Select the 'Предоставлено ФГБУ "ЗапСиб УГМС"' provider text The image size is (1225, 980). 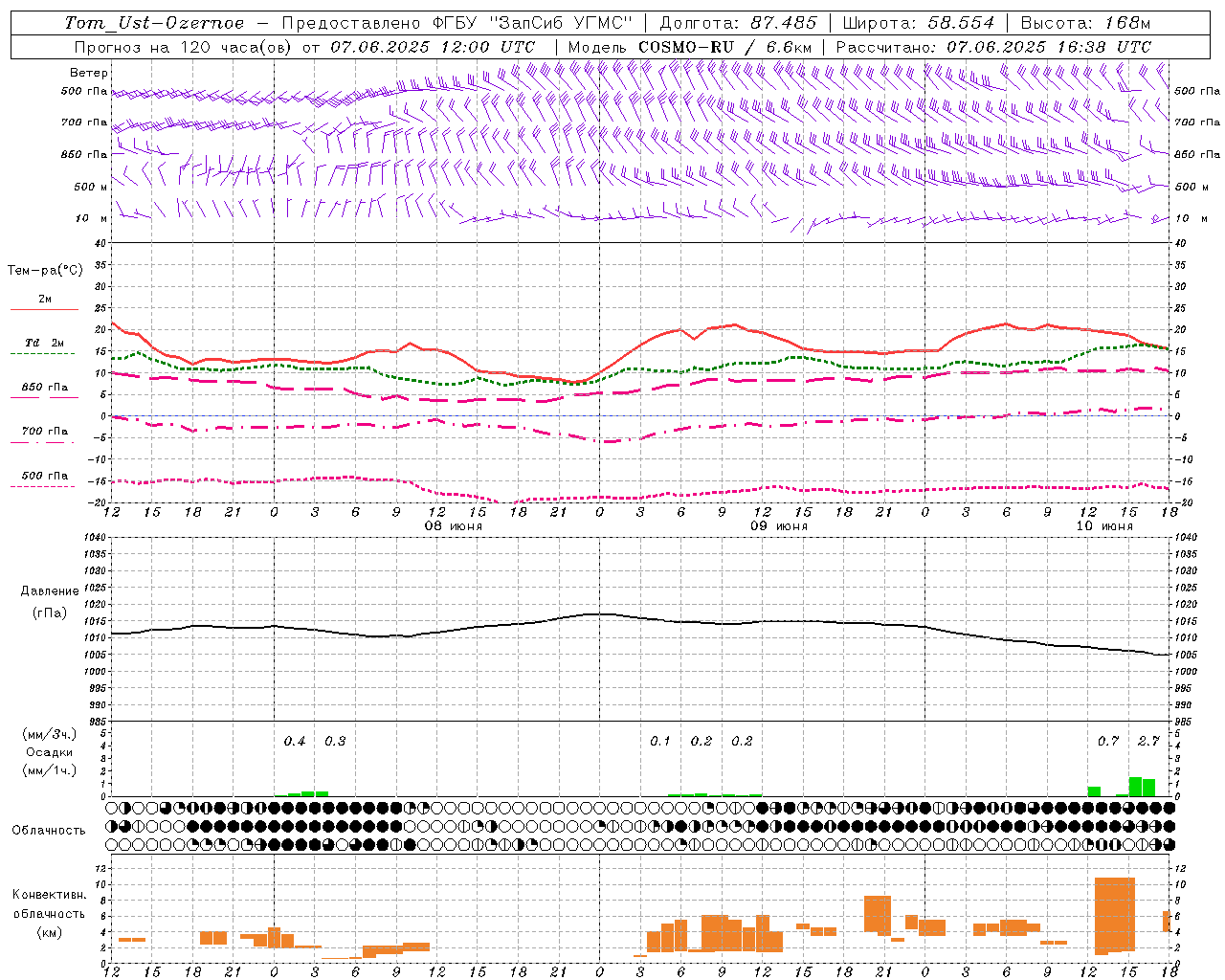tap(457, 23)
